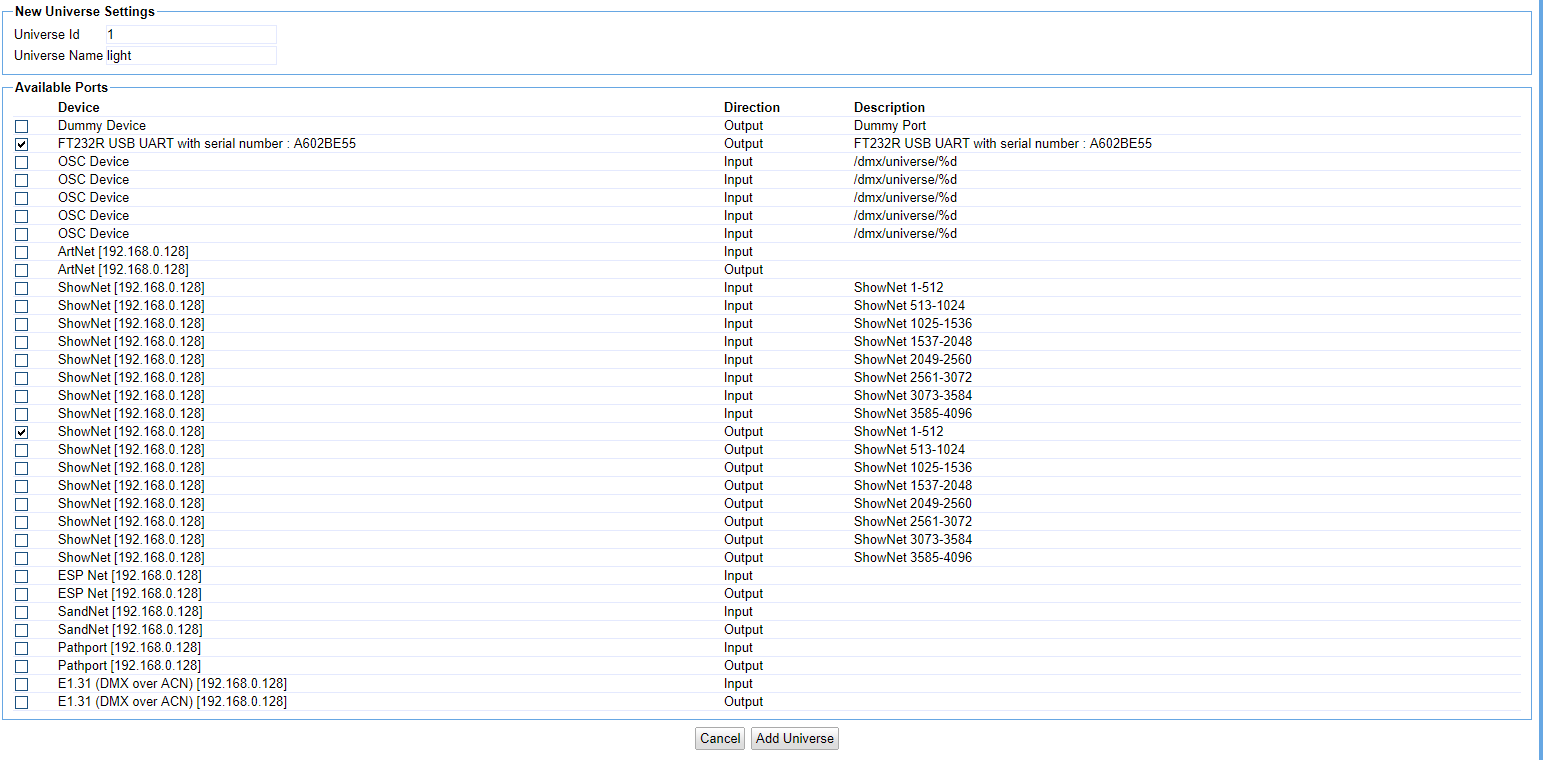Enable the ArtNet Output port checkbox
Image resolution: width=1543 pixels, height=760 pixels.
pyautogui.click(x=21, y=270)
